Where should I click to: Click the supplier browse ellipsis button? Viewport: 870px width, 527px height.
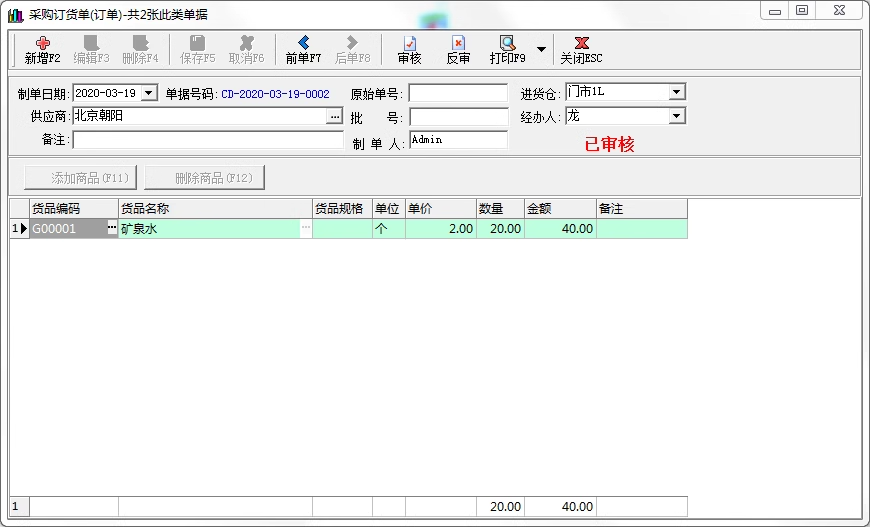click(335, 116)
